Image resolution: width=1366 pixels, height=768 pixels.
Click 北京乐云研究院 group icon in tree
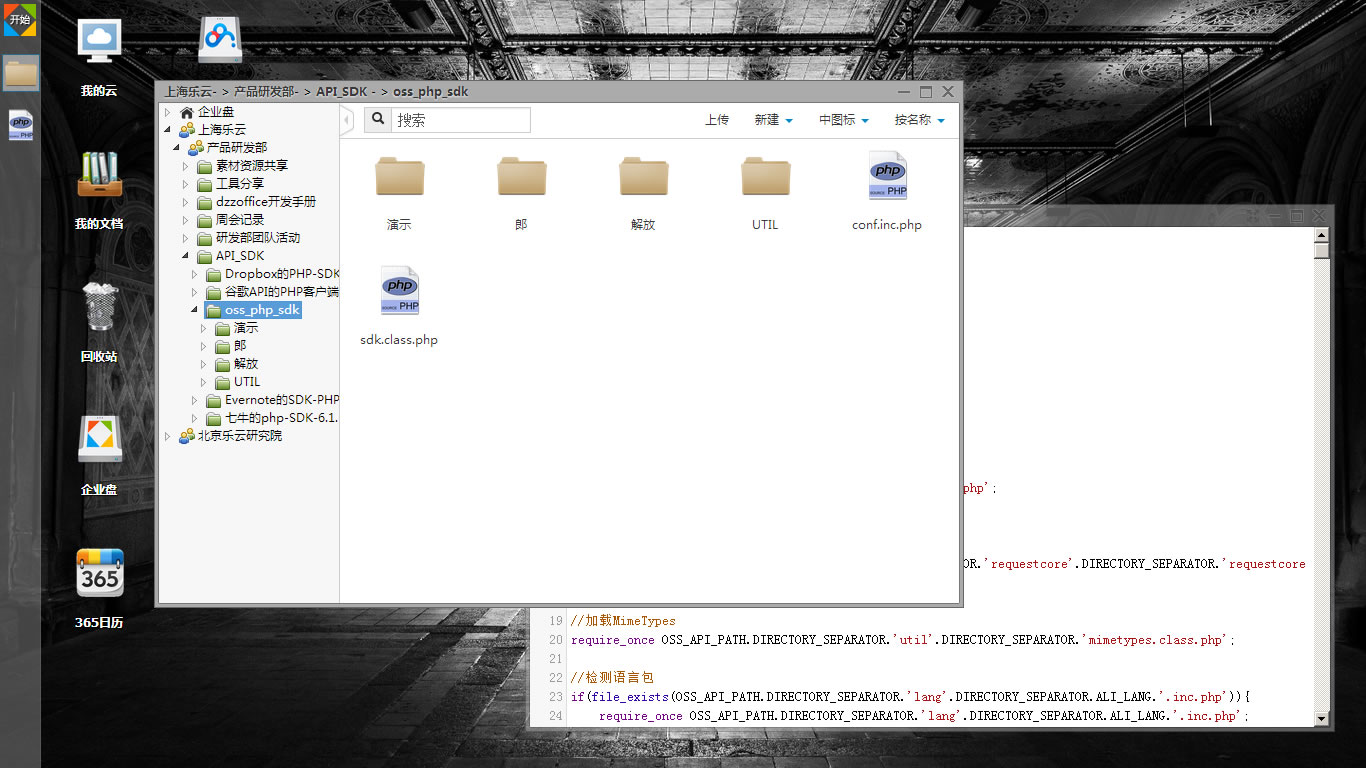[186, 436]
